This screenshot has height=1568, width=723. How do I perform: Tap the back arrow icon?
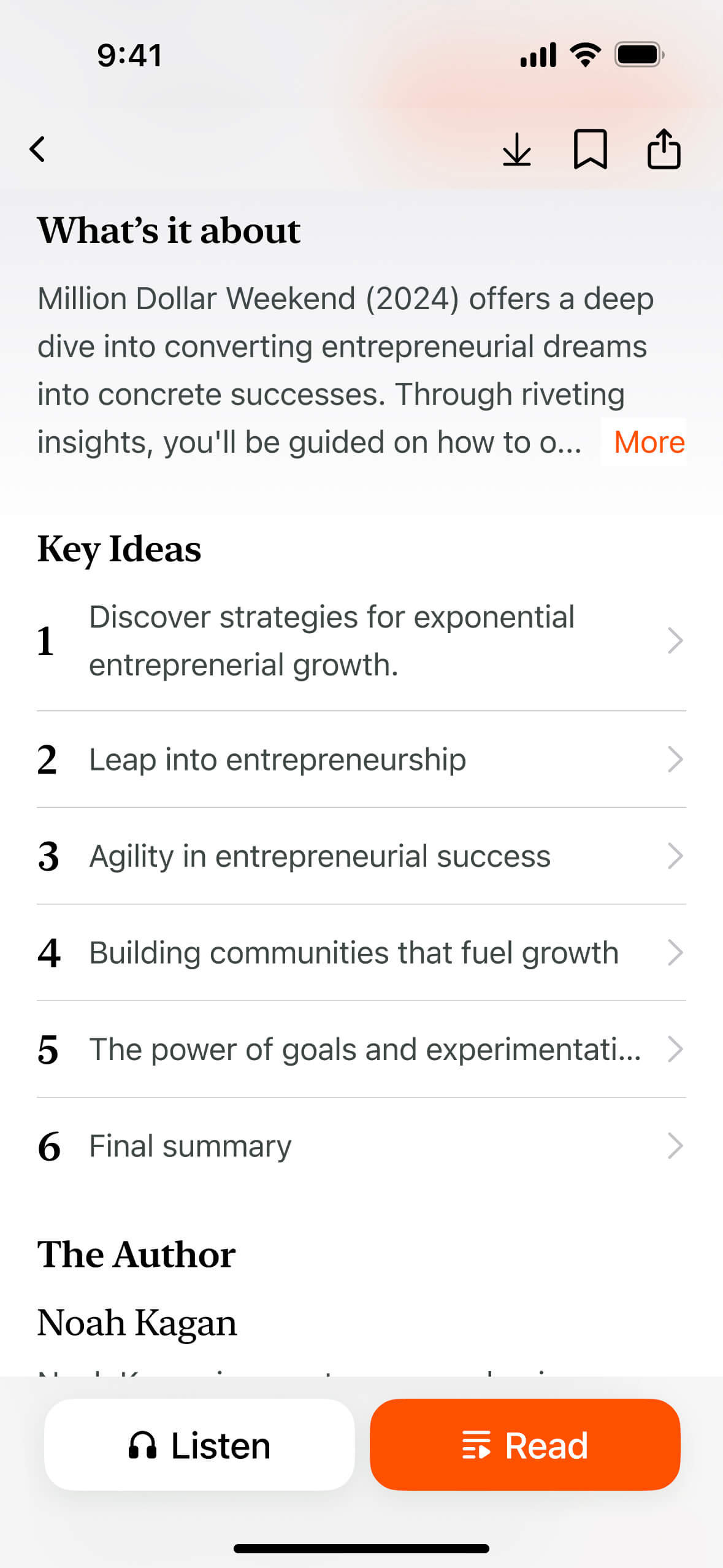38,149
